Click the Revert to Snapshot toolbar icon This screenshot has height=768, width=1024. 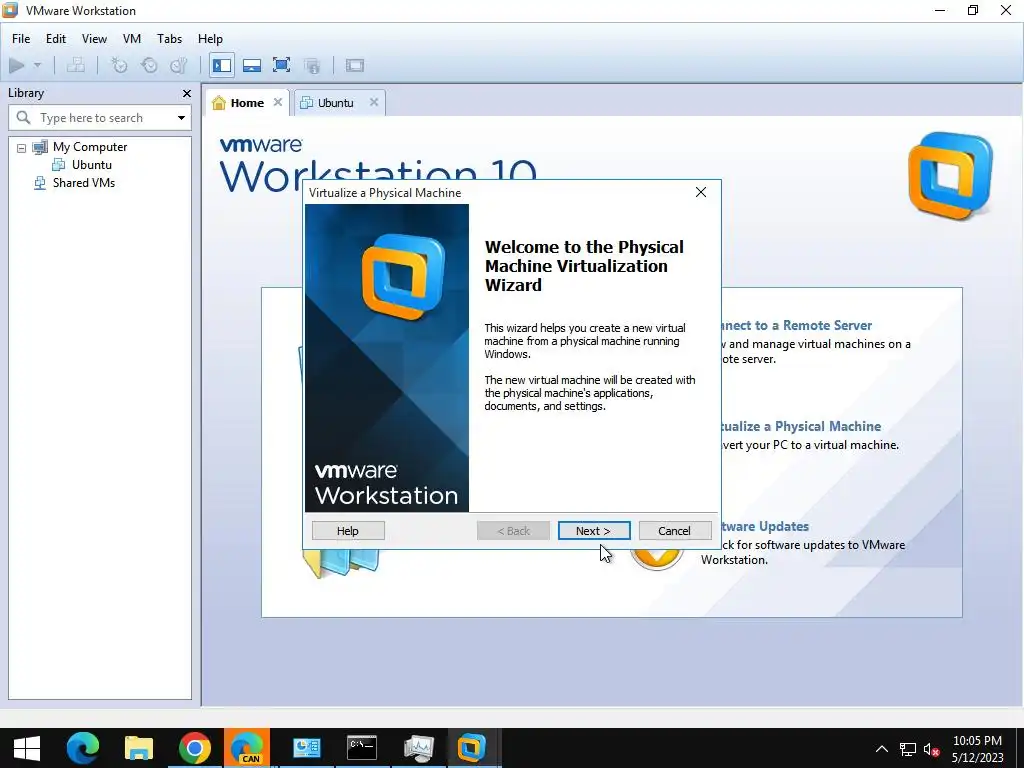tap(149, 65)
